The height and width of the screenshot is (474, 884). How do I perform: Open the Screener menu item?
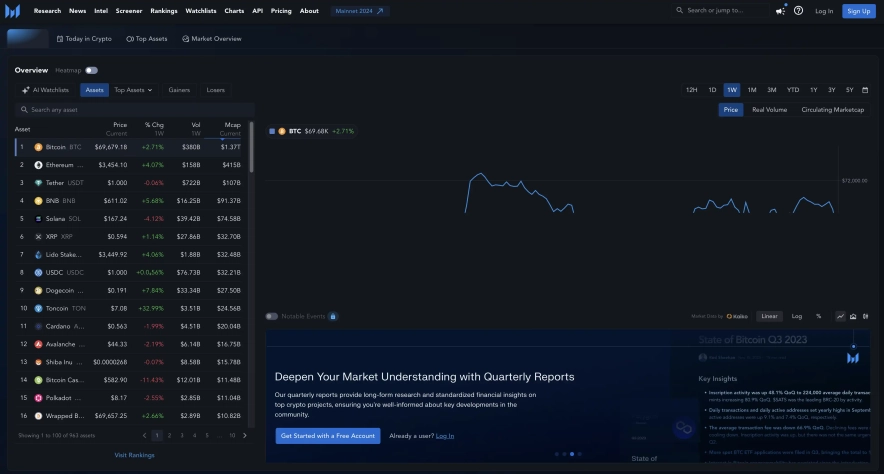(x=129, y=11)
